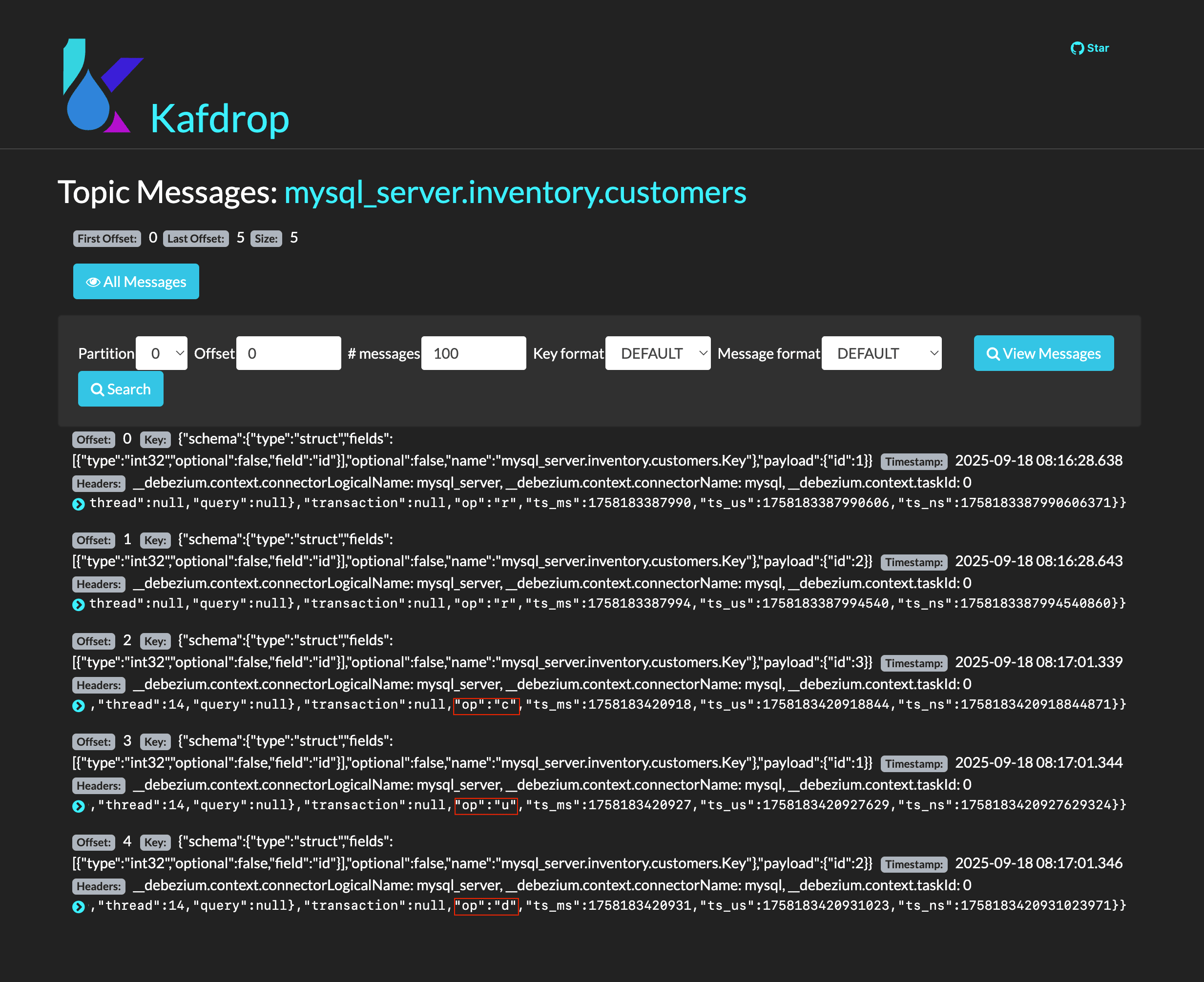Click the magnifier icon in Search button
The width and height of the screenshot is (1204, 982).
97,390
